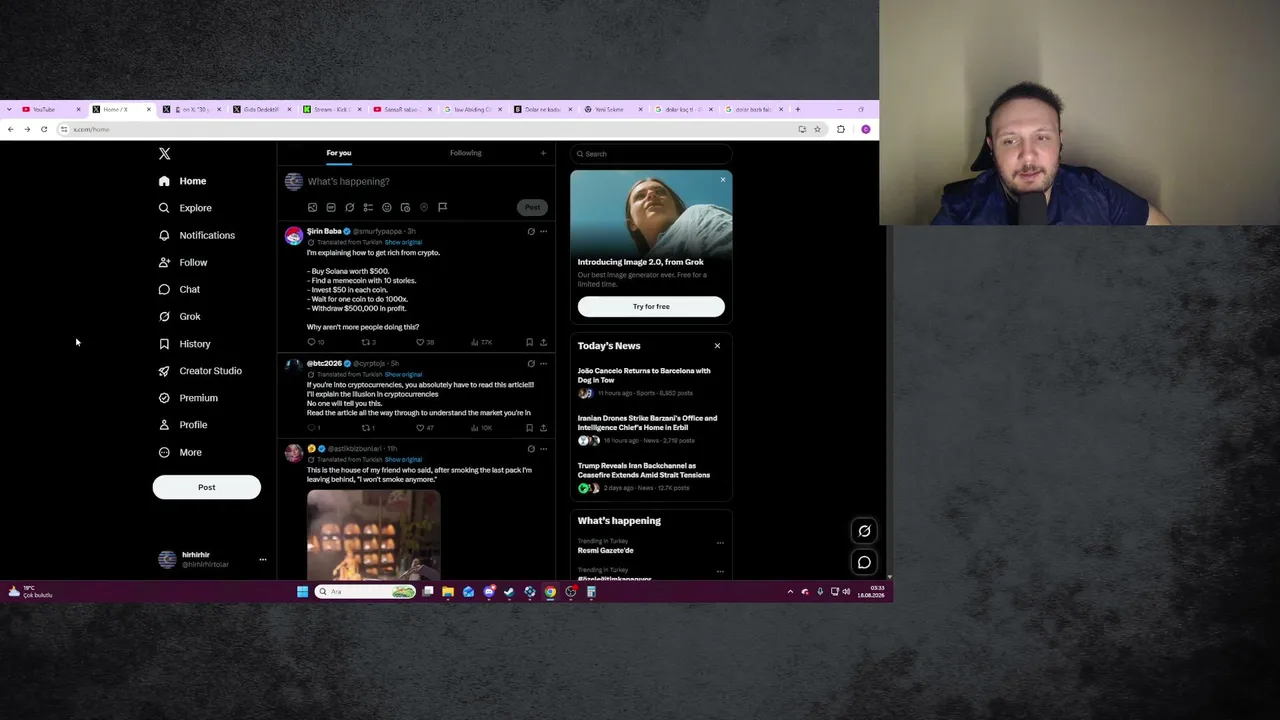Screen dimensions: 1280x720
Task: Open the floating Grok button
Action: 865,531
